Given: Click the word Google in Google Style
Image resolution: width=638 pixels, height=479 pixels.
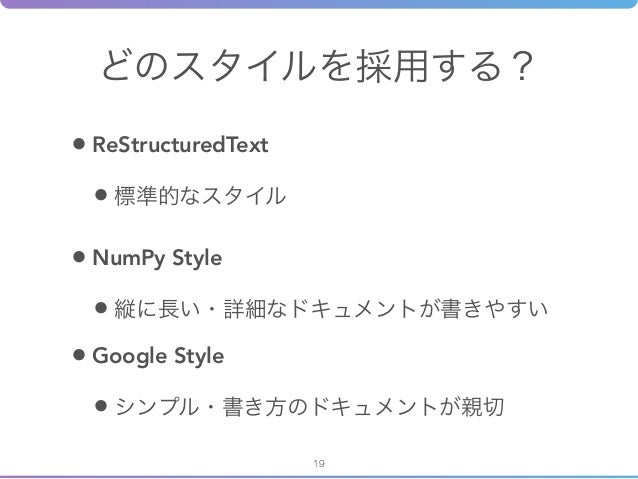Looking at the screenshot, I should click(130, 356).
